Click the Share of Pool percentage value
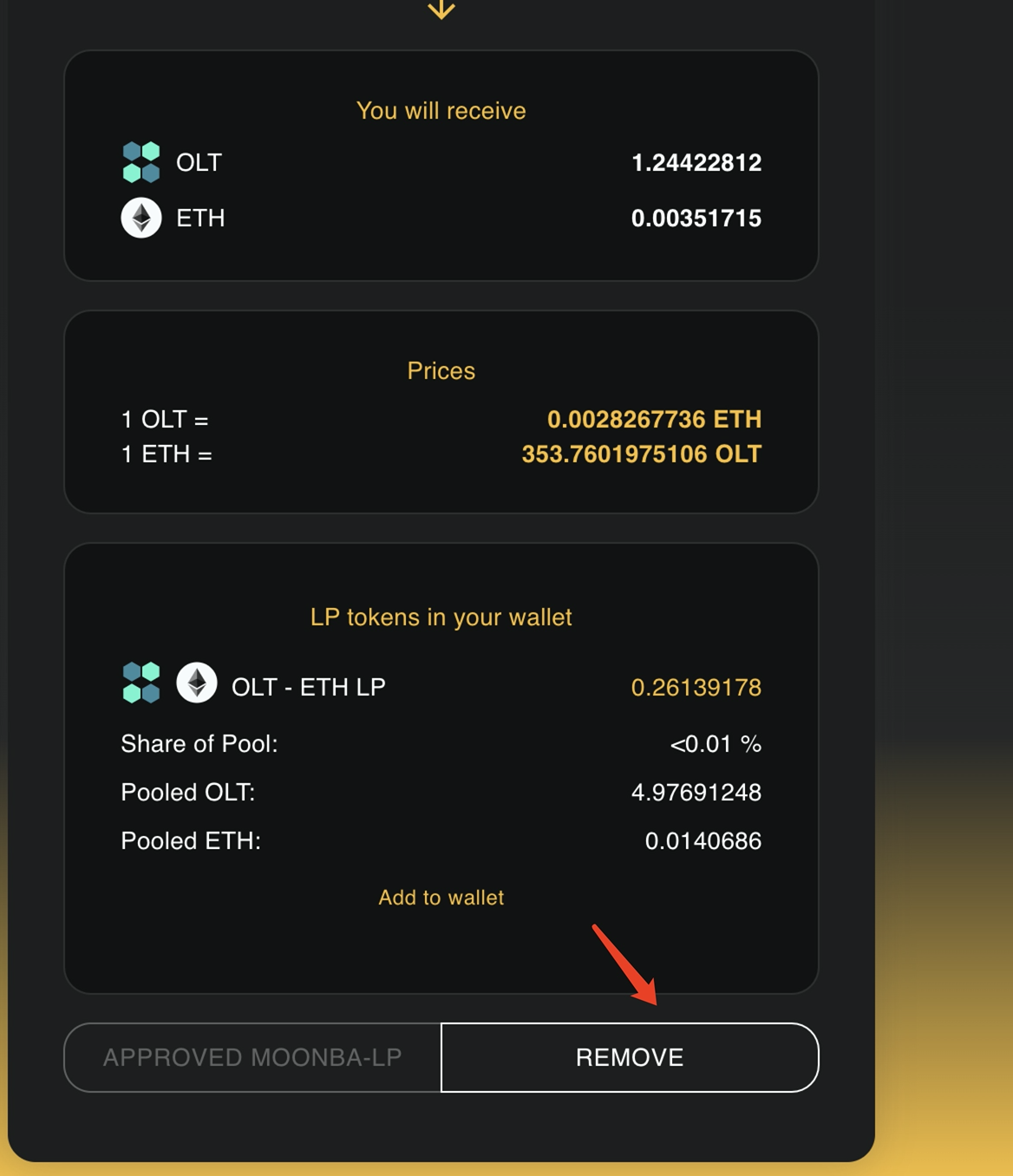 click(x=715, y=744)
